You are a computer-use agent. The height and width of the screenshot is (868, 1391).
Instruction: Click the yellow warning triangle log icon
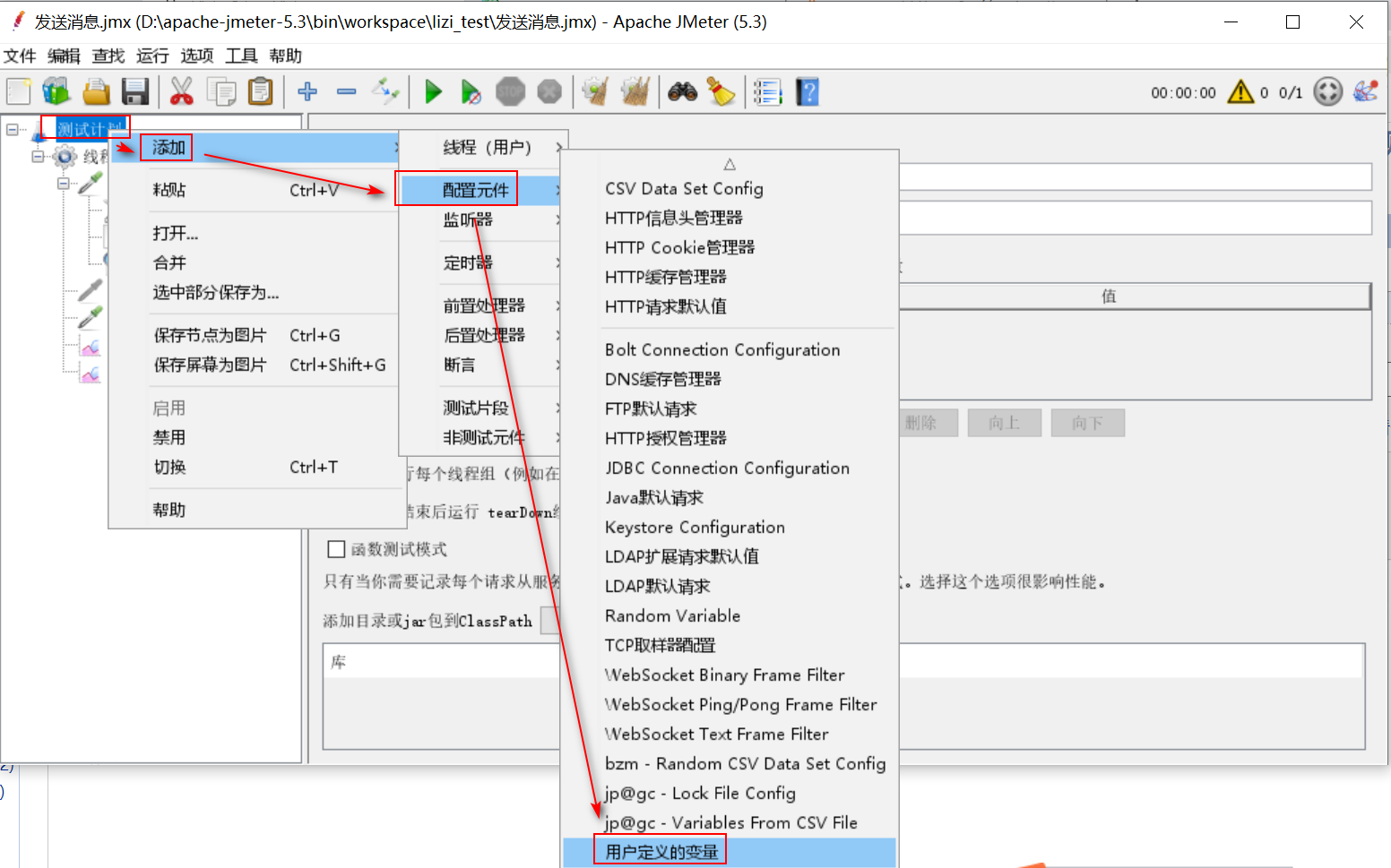[x=1240, y=91]
